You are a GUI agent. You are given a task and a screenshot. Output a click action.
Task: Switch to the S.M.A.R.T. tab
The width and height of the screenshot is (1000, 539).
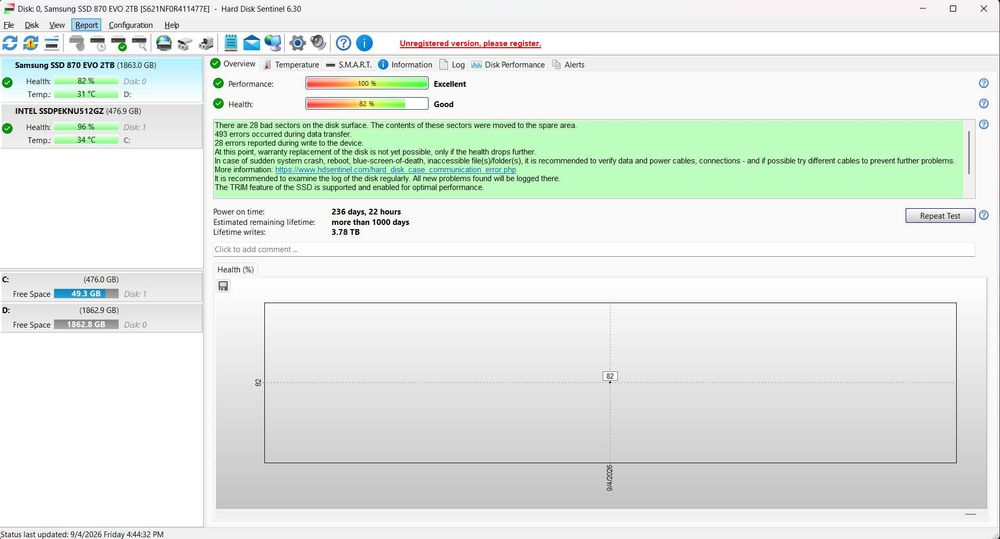[348, 64]
